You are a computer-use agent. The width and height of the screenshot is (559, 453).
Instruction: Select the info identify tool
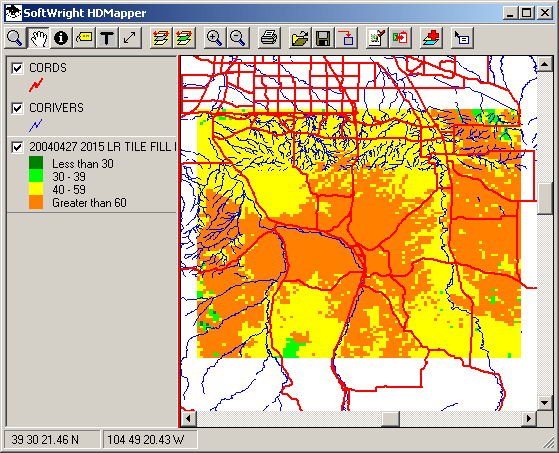(61, 38)
